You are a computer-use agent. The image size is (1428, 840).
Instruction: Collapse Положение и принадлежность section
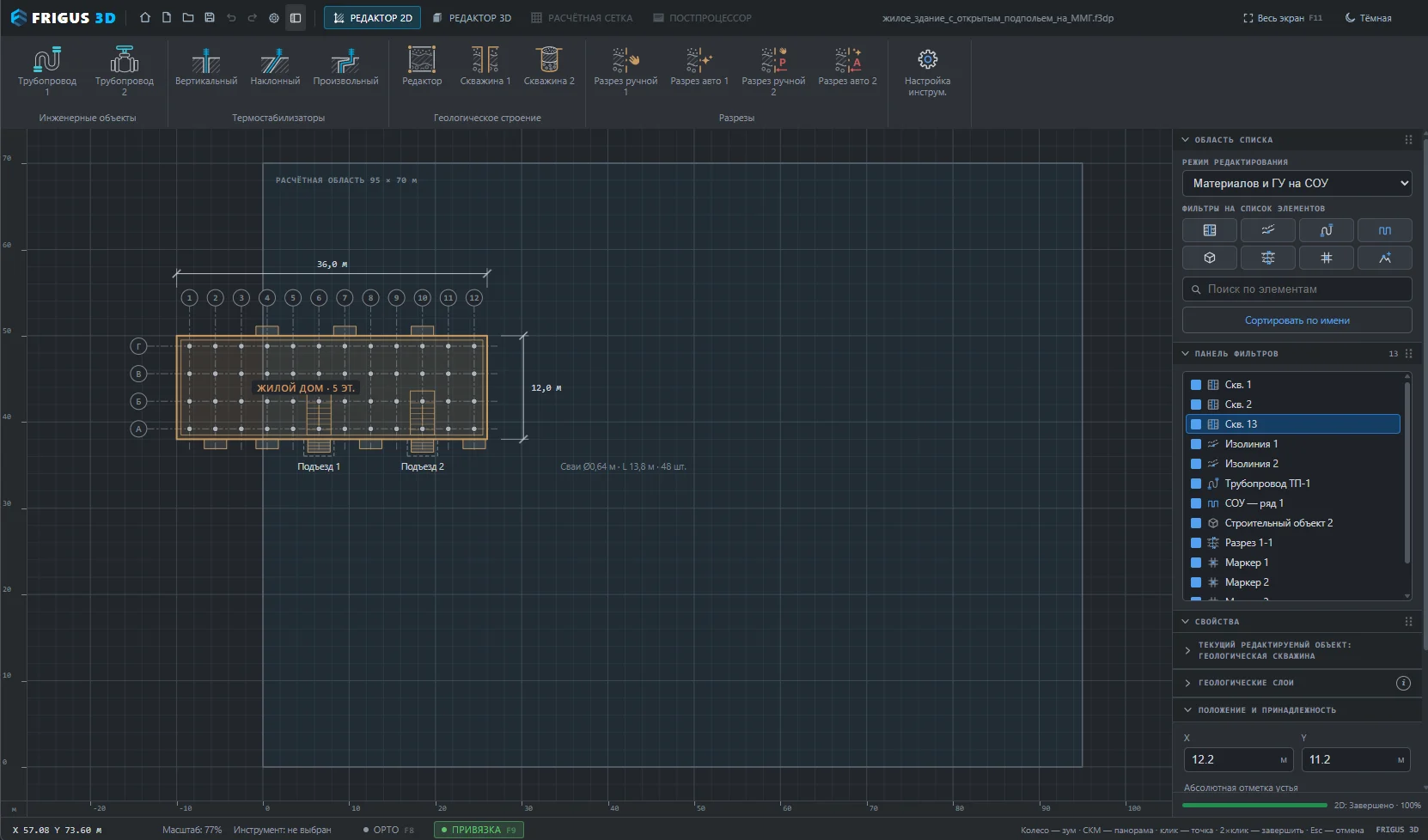tap(1187, 710)
